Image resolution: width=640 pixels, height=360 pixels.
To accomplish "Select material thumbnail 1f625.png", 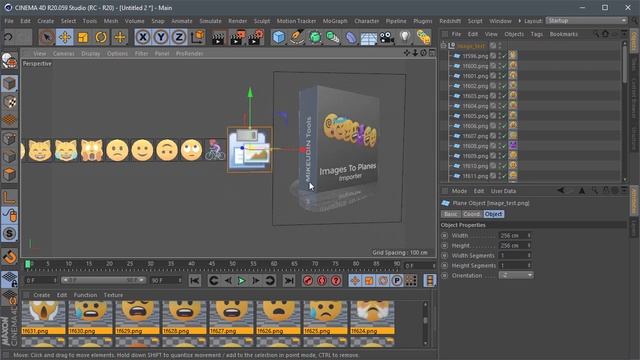I will (325, 318).
